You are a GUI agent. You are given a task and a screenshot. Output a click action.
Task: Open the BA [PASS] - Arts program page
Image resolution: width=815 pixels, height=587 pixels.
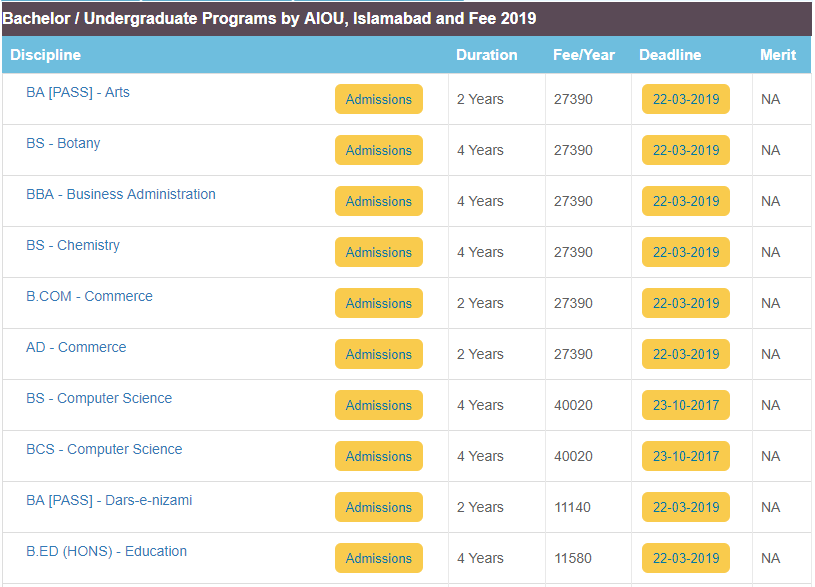pos(77,92)
